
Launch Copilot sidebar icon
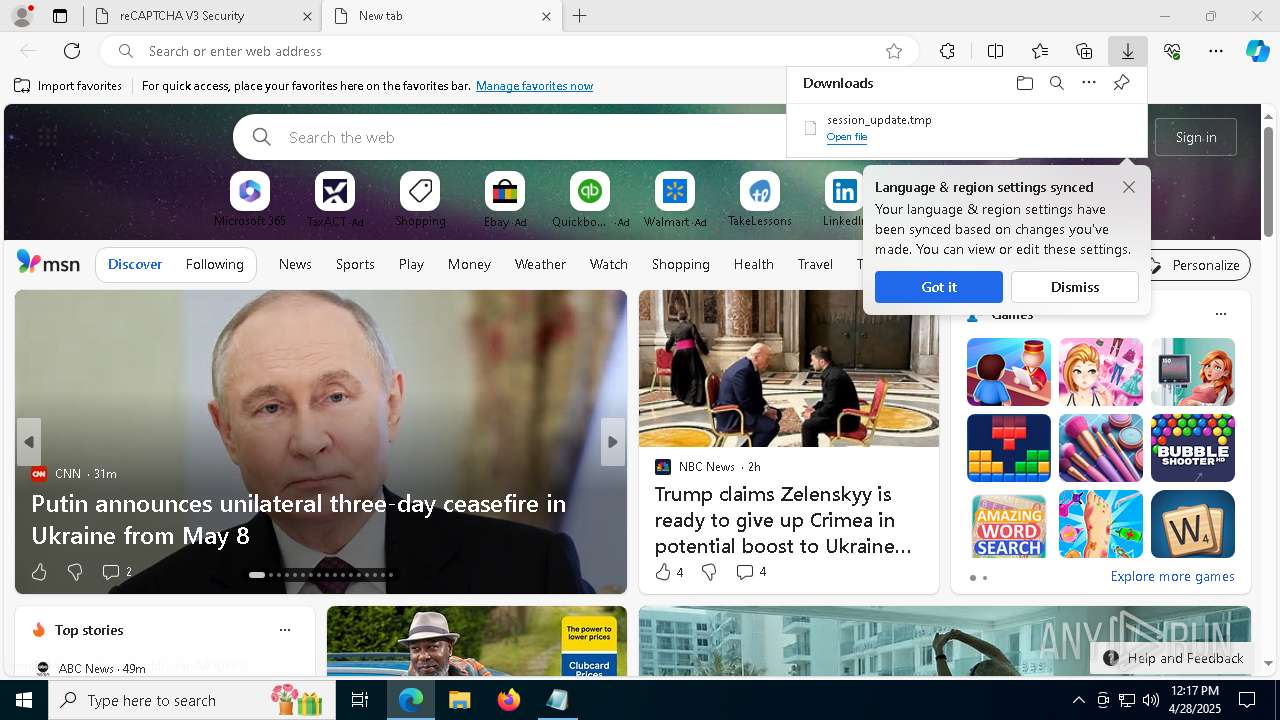(x=1257, y=51)
